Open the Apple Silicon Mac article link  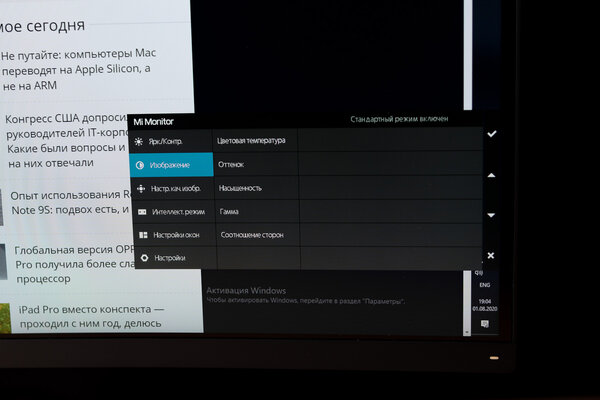click(x=78, y=69)
